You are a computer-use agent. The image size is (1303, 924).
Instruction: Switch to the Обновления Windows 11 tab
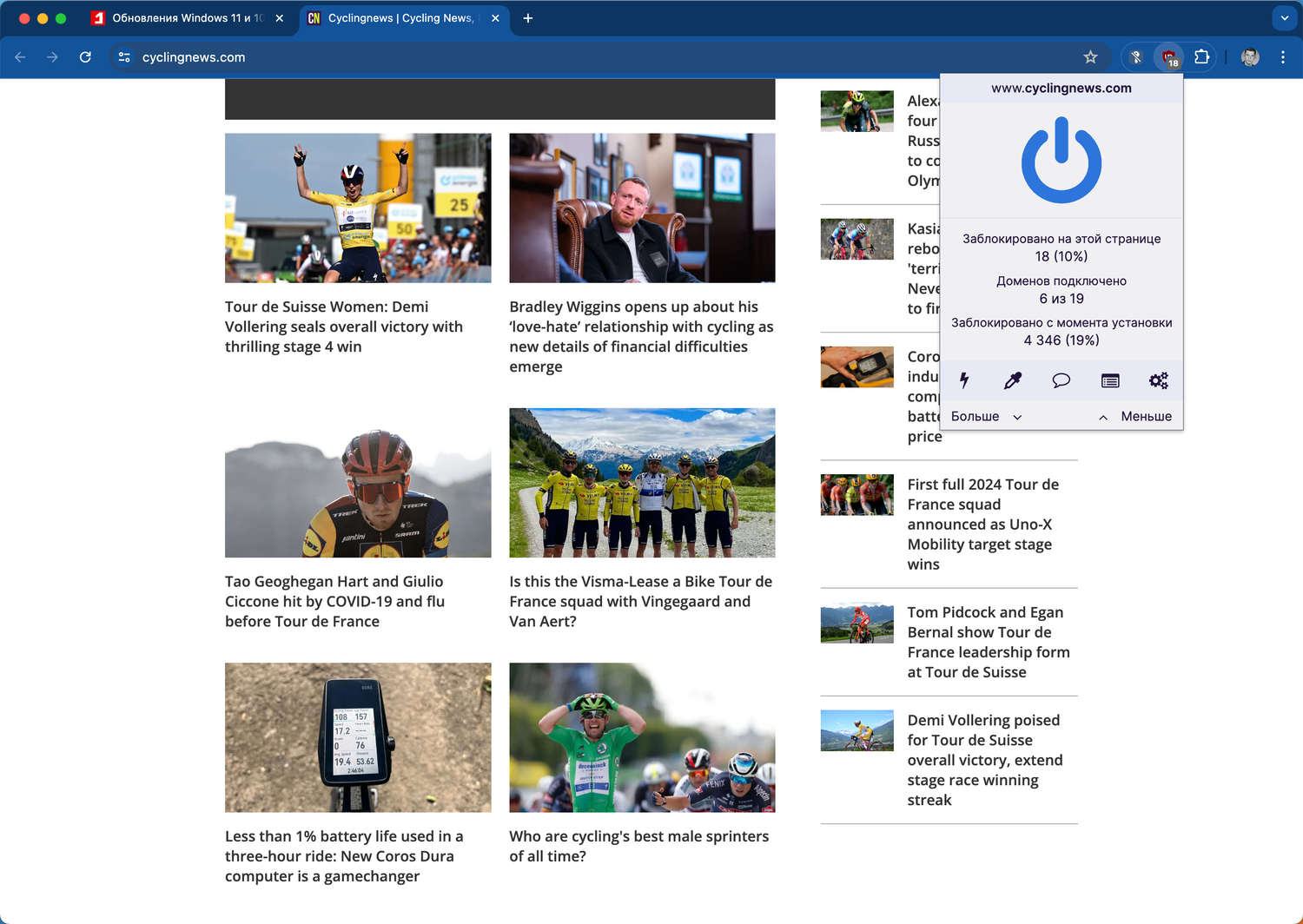pyautogui.click(x=189, y=18)
